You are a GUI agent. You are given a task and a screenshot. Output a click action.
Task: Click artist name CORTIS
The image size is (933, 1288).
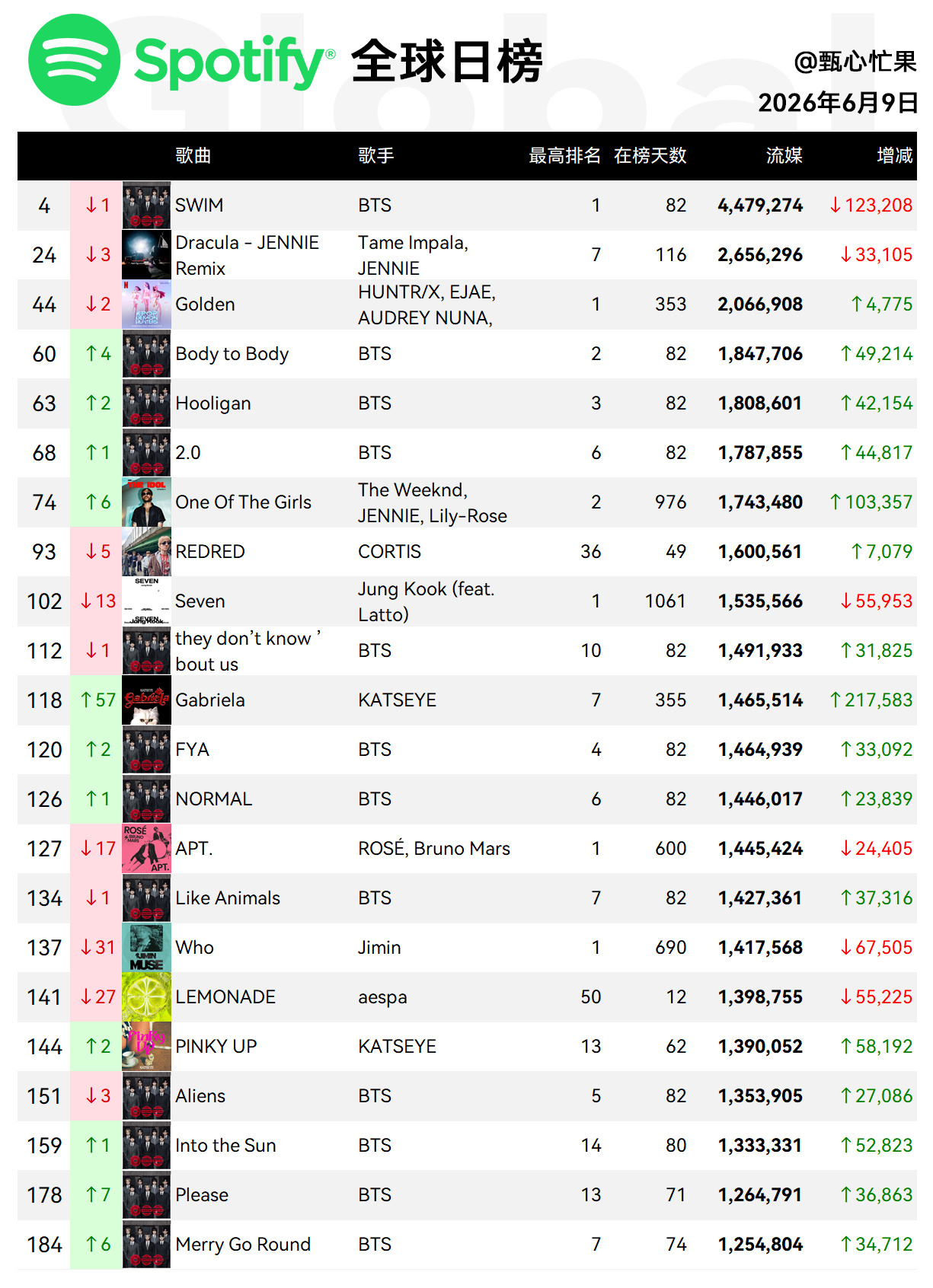[389, 552]
